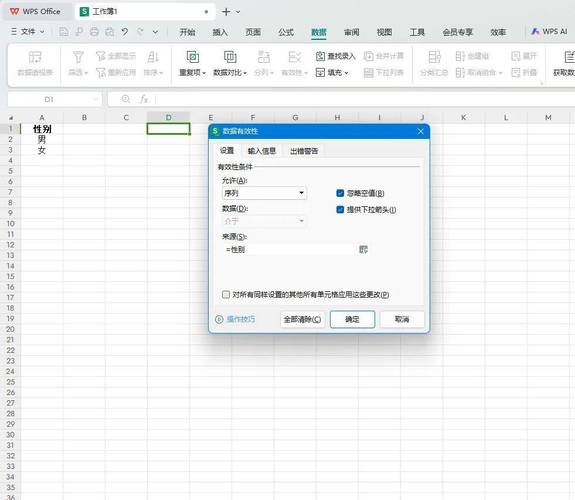The image size is (575, 500).
Task: Click the range selector icon beside source field
Action: 363,250
